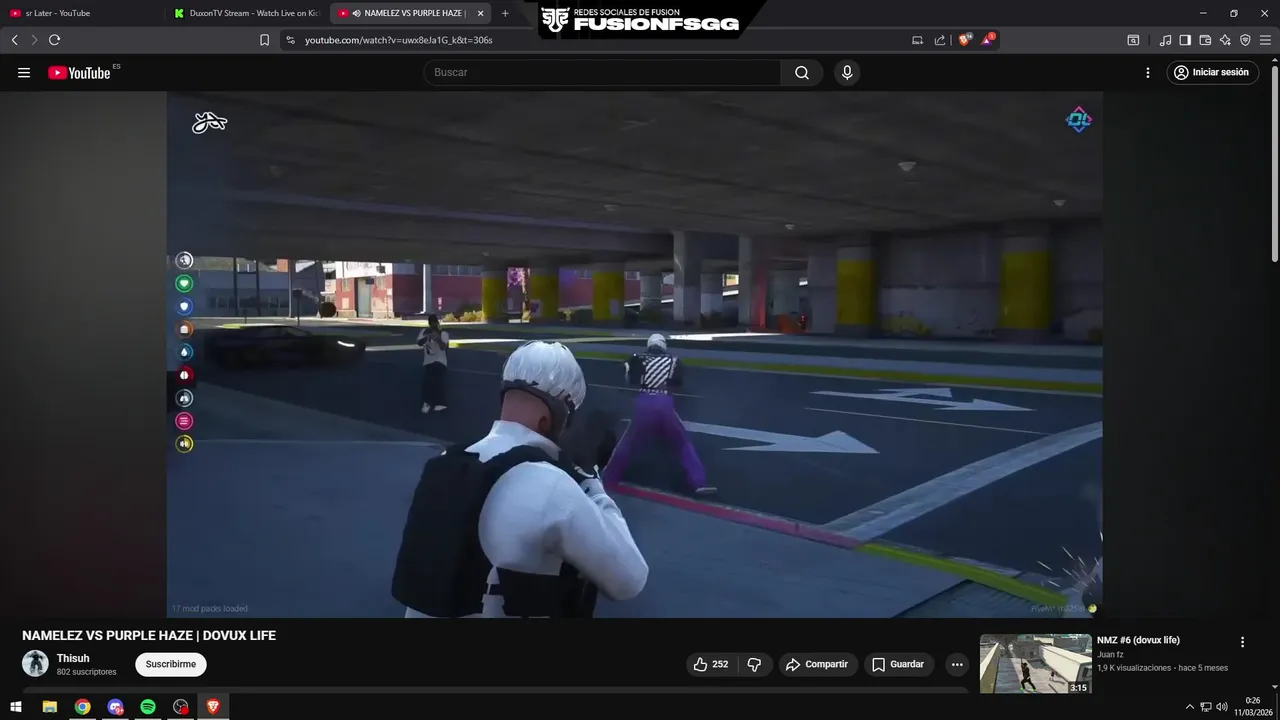Open the YouTube hamburger guide menu
Image resolution: width=1280 pixels, height=720 pixels.
[x=24, y=73]
